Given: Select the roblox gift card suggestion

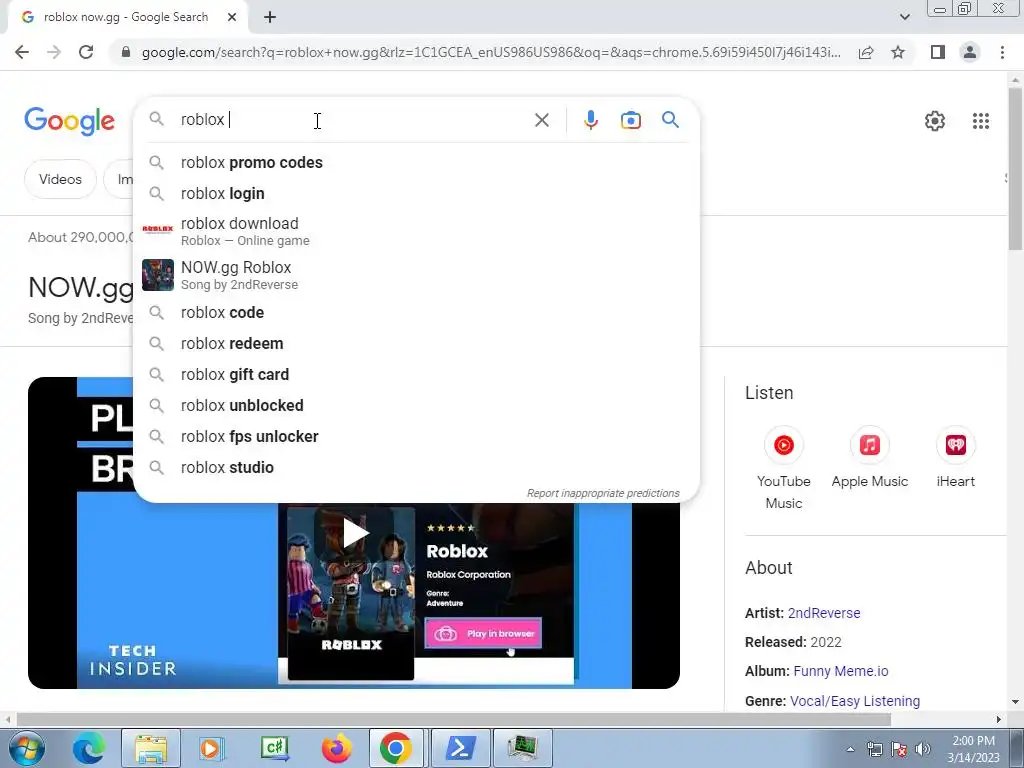Looking at the screenshot, I should (x=416, y=374).
